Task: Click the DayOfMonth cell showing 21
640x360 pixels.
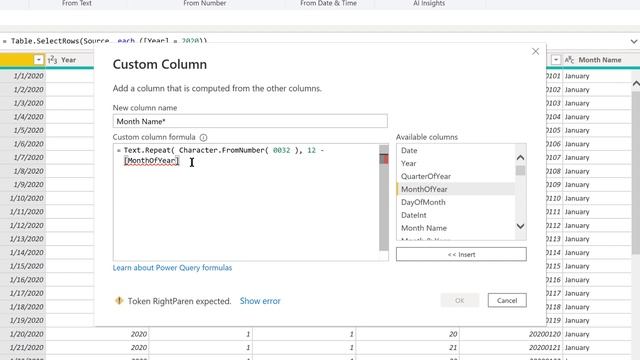Action: point(407,347)
